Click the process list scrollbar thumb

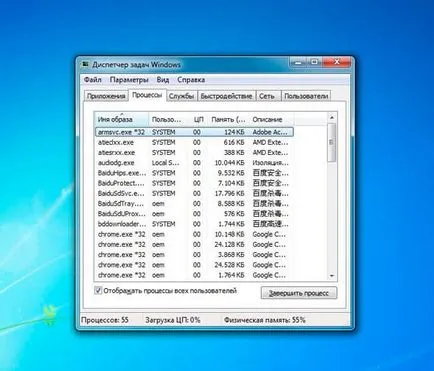point(332,142)
